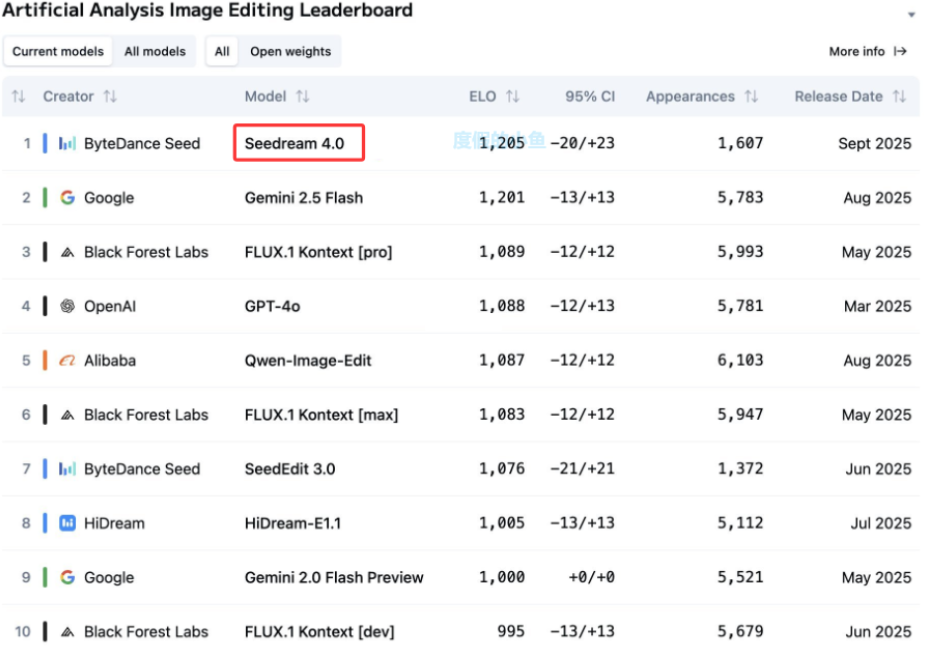Click ELO value 995
The image size is (932, 651).
(x=511, y=631)
